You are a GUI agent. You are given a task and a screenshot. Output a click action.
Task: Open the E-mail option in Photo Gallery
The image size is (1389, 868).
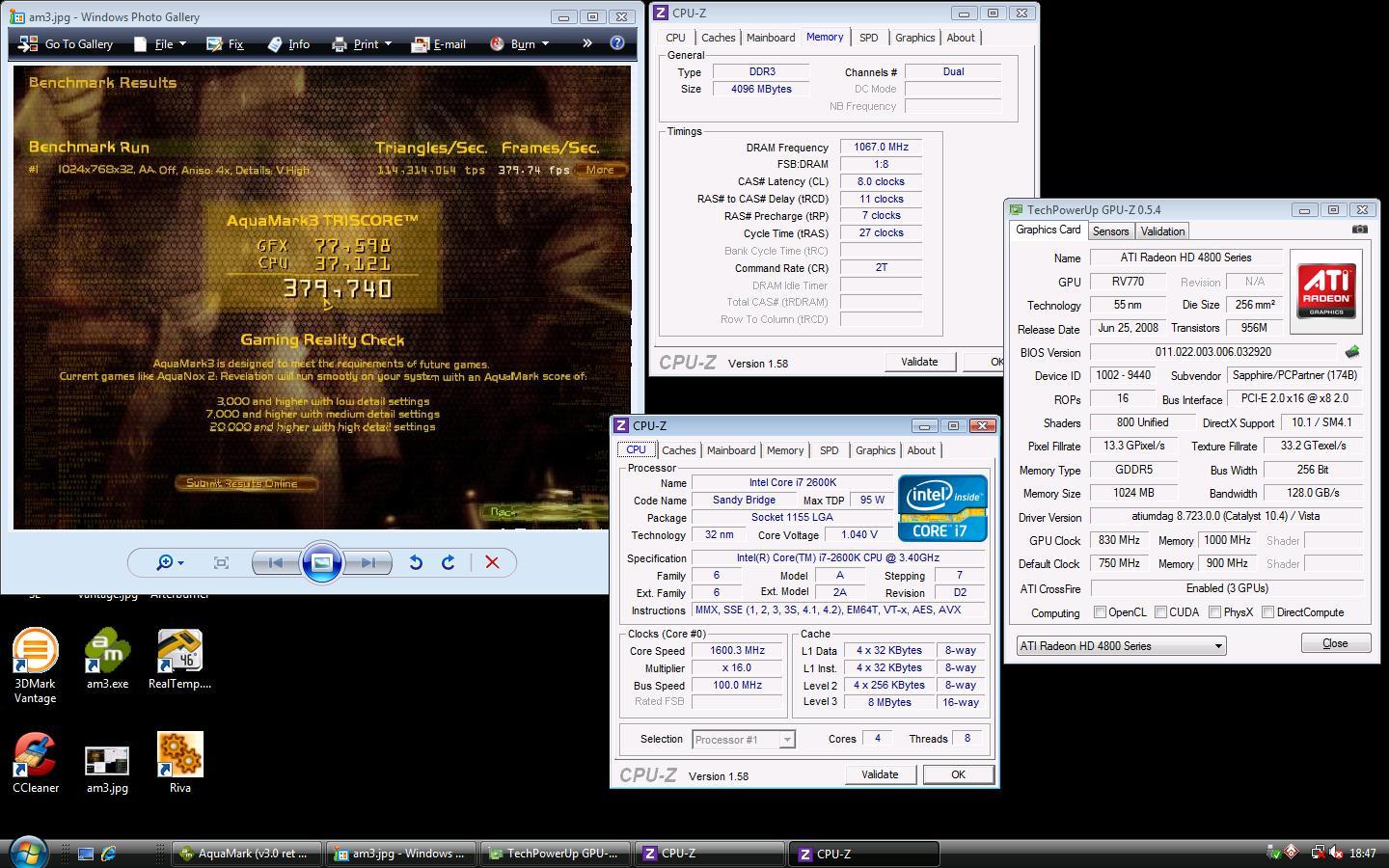438,44
